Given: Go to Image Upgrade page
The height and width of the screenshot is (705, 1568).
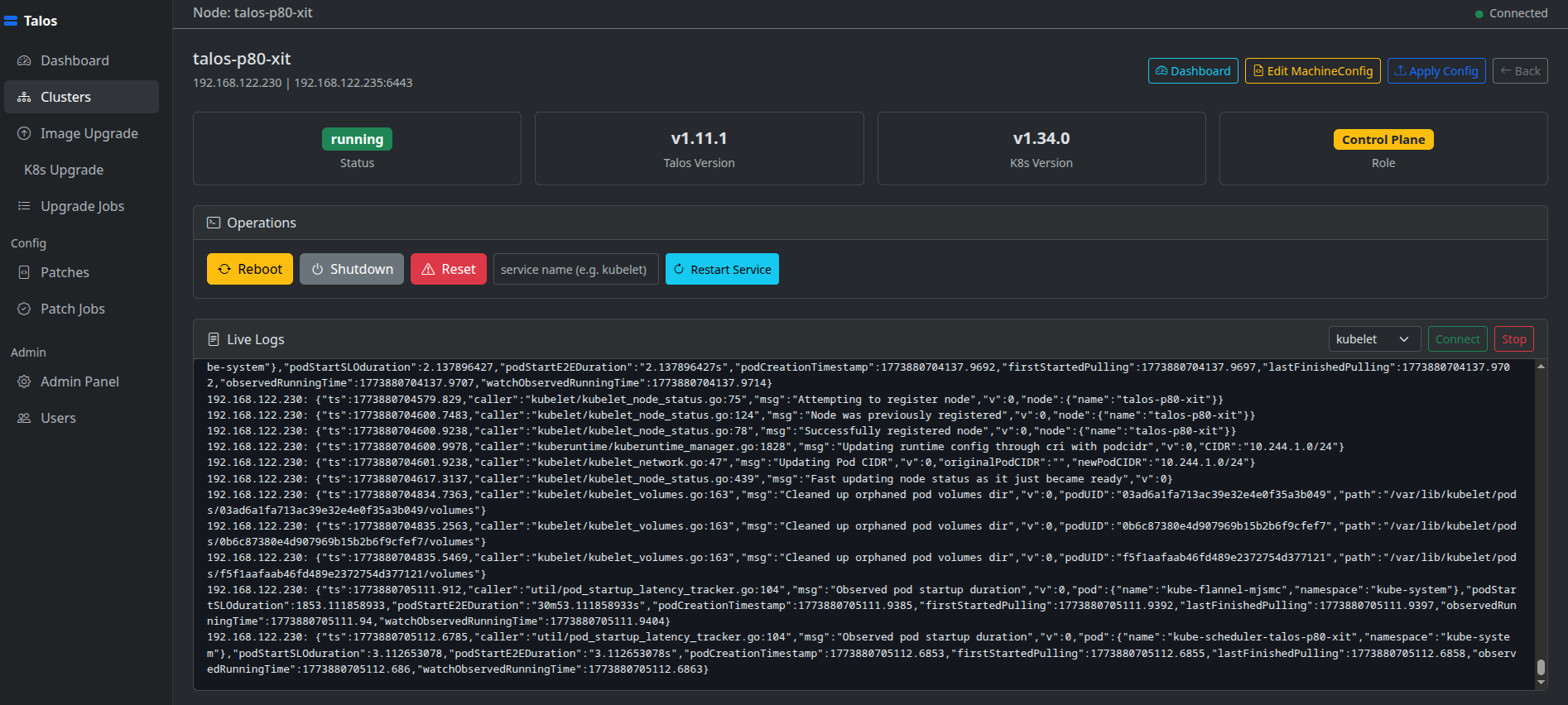Looking at the screenshot, I should 81,133.
